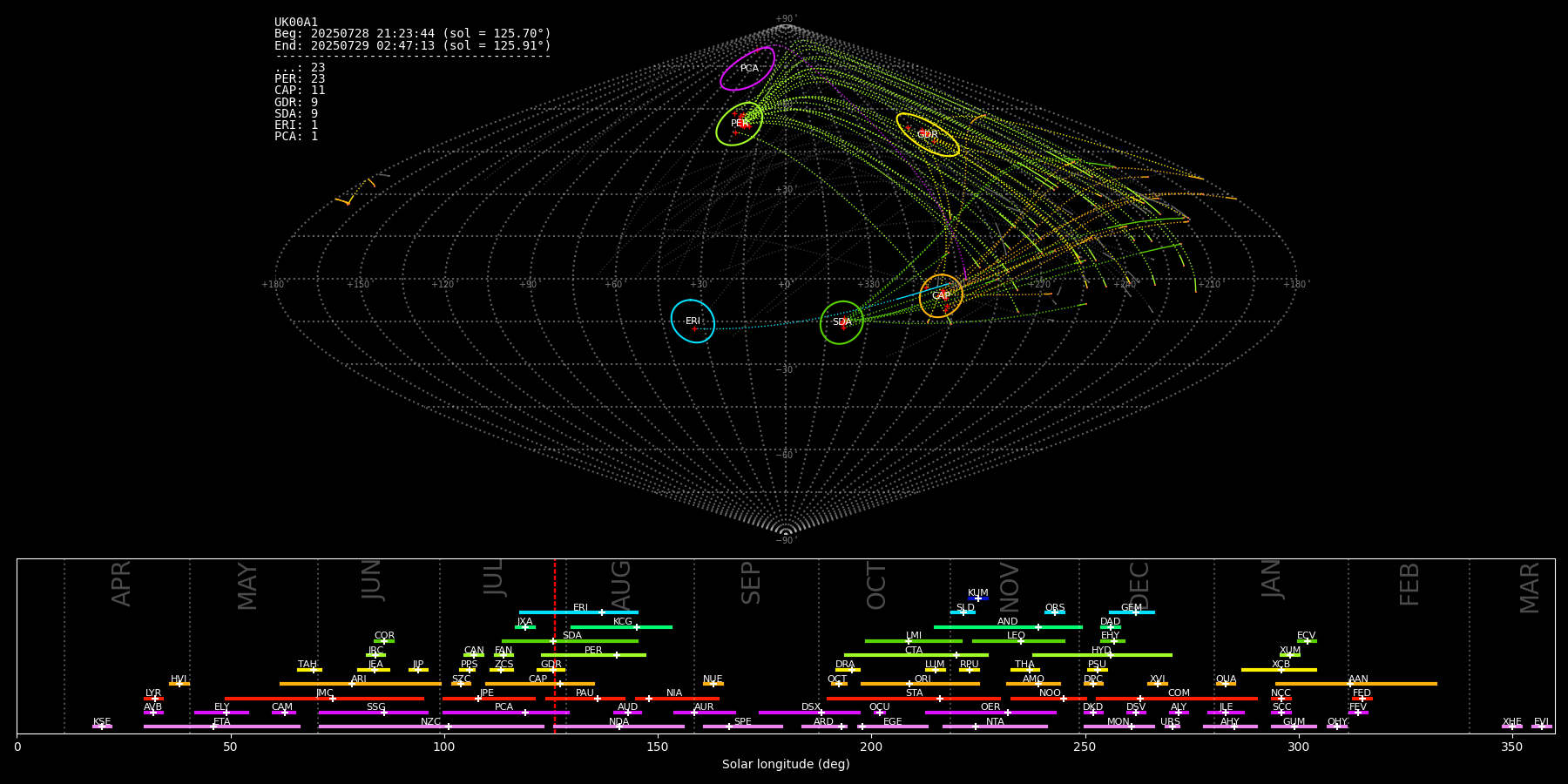Viewport: 1568px width, 784px height.
Task: Click the 'PER: 23' legend count
Action: pyautogui.click(x=300, y=79)
